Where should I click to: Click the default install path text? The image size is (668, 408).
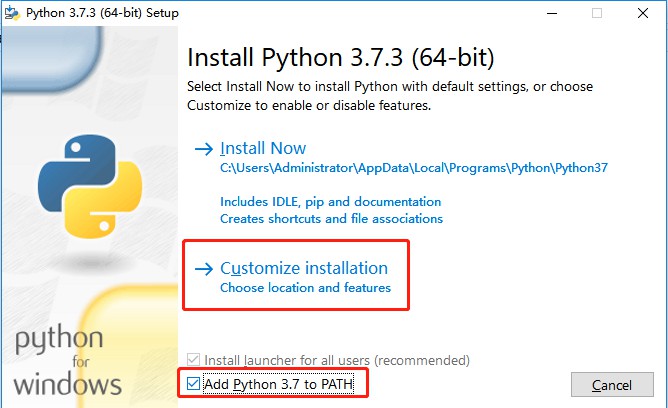click(x=414, y=168)
